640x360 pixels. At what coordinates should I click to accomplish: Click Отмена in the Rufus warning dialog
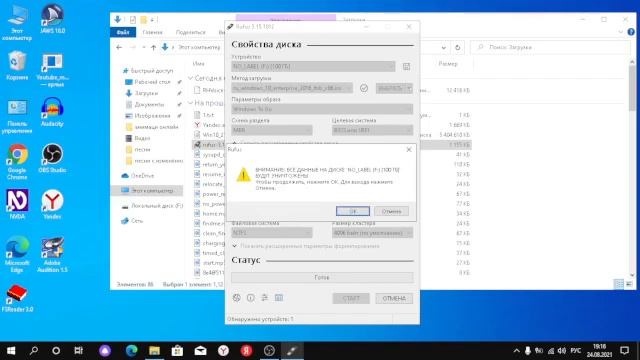click(391, 211)
